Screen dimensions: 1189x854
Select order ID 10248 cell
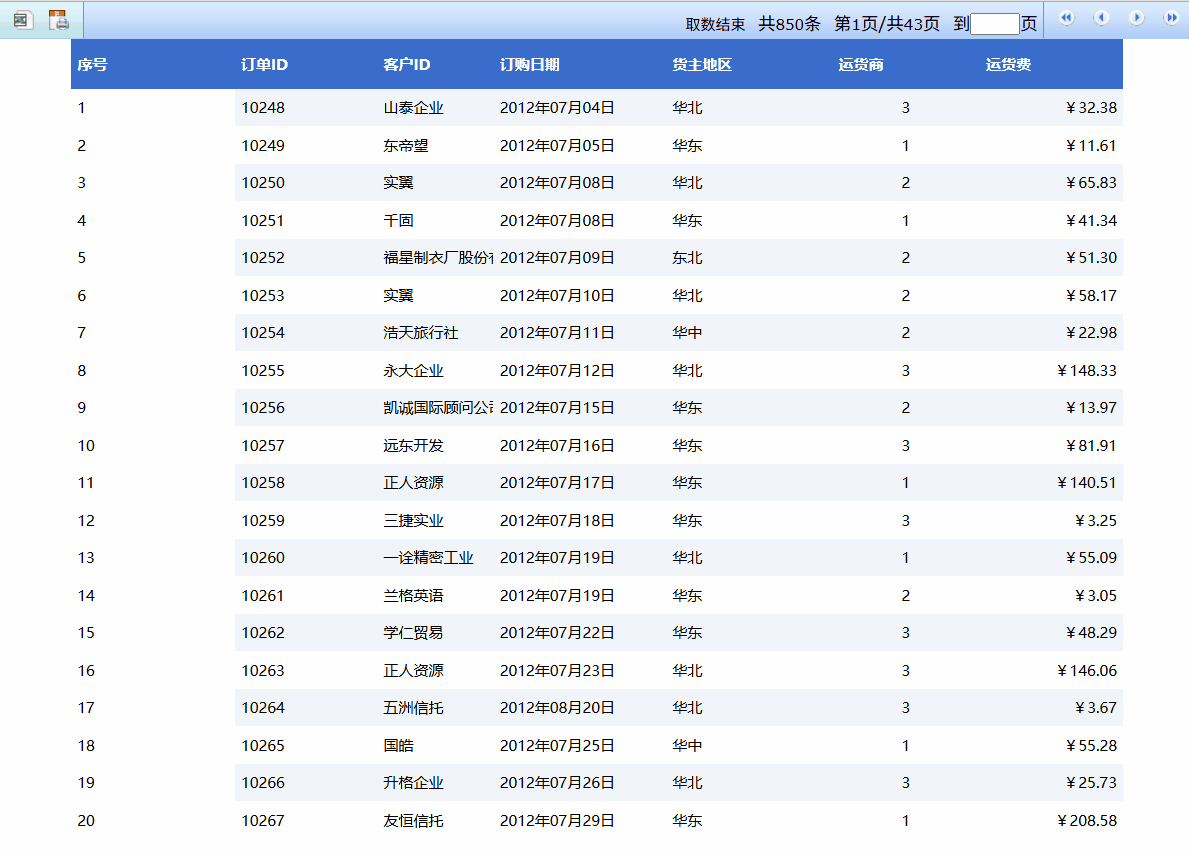click(x=263, y=108)
